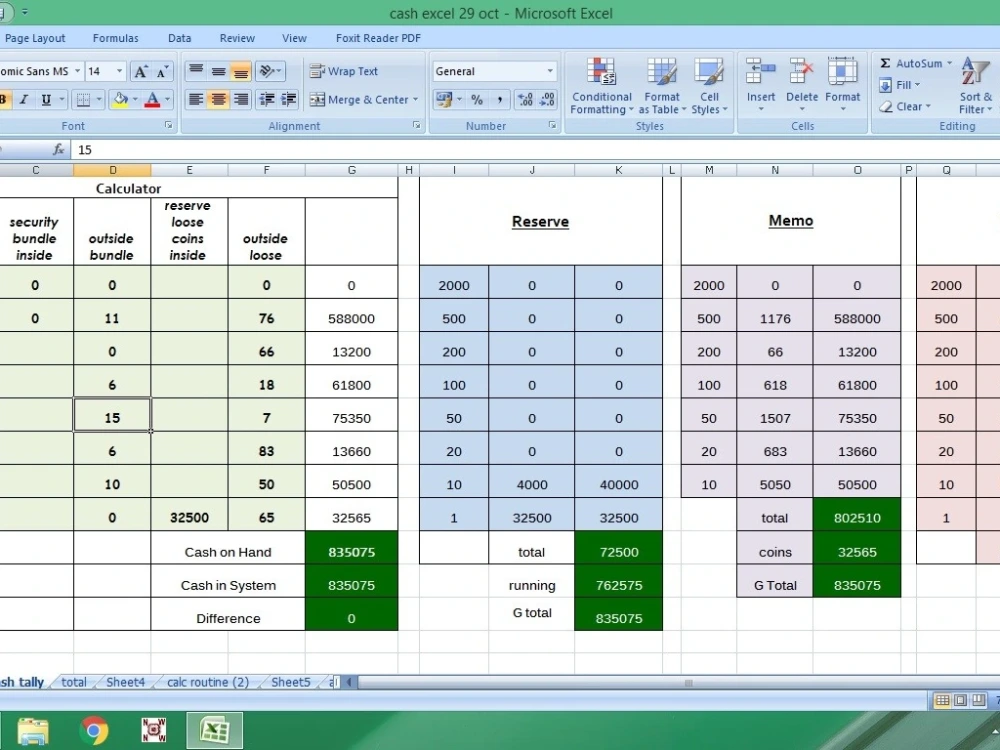1000x750 pixels.
Task: Open the font size dropdown
Action: point(119,71)
